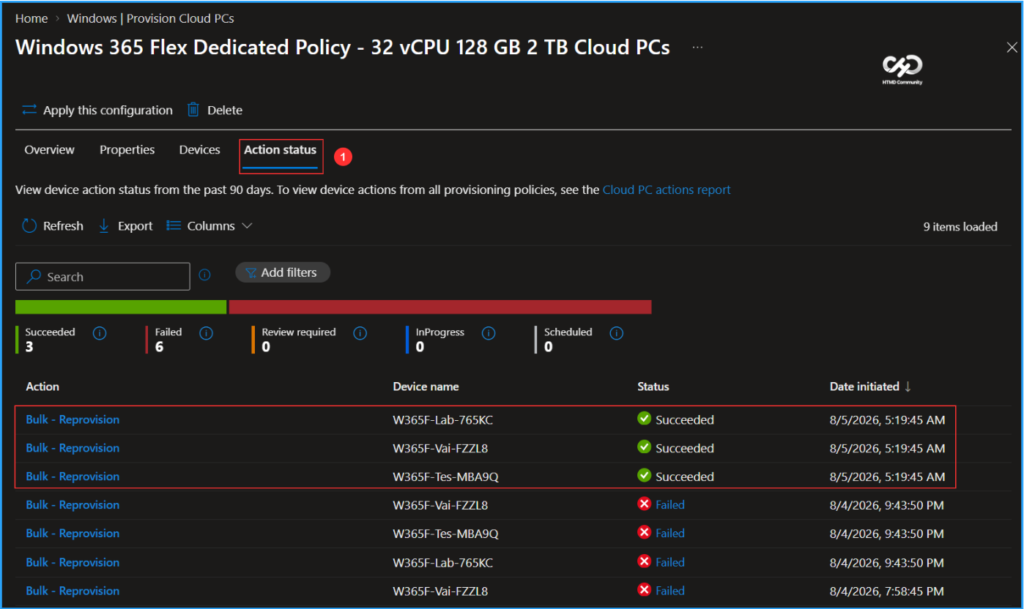Viewport: 1024px width, 609px height.
Task: Click the Refresh button label
Action: (x=63, y=226)
